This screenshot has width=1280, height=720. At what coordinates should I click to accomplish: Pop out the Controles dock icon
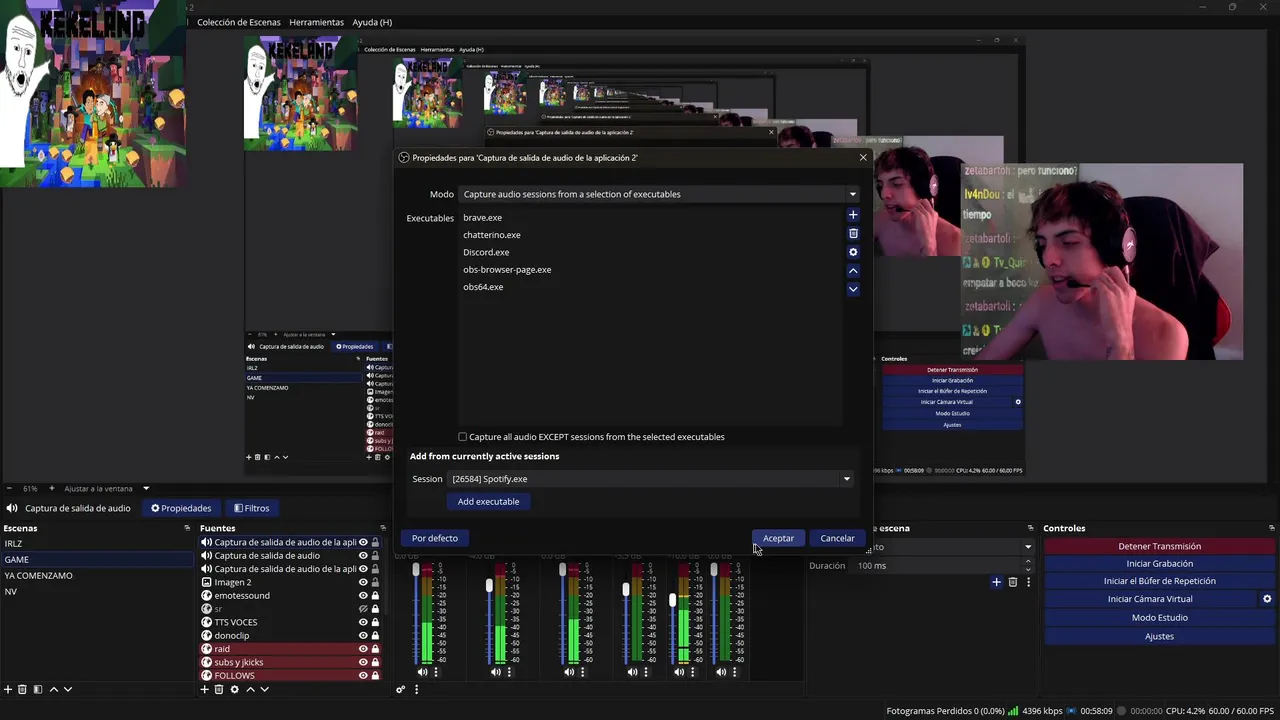tap(1272, 528)
